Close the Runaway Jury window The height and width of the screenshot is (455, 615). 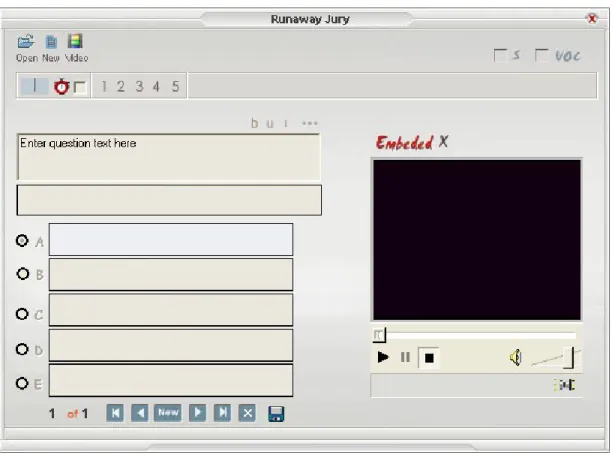click(x=592, y=18)
